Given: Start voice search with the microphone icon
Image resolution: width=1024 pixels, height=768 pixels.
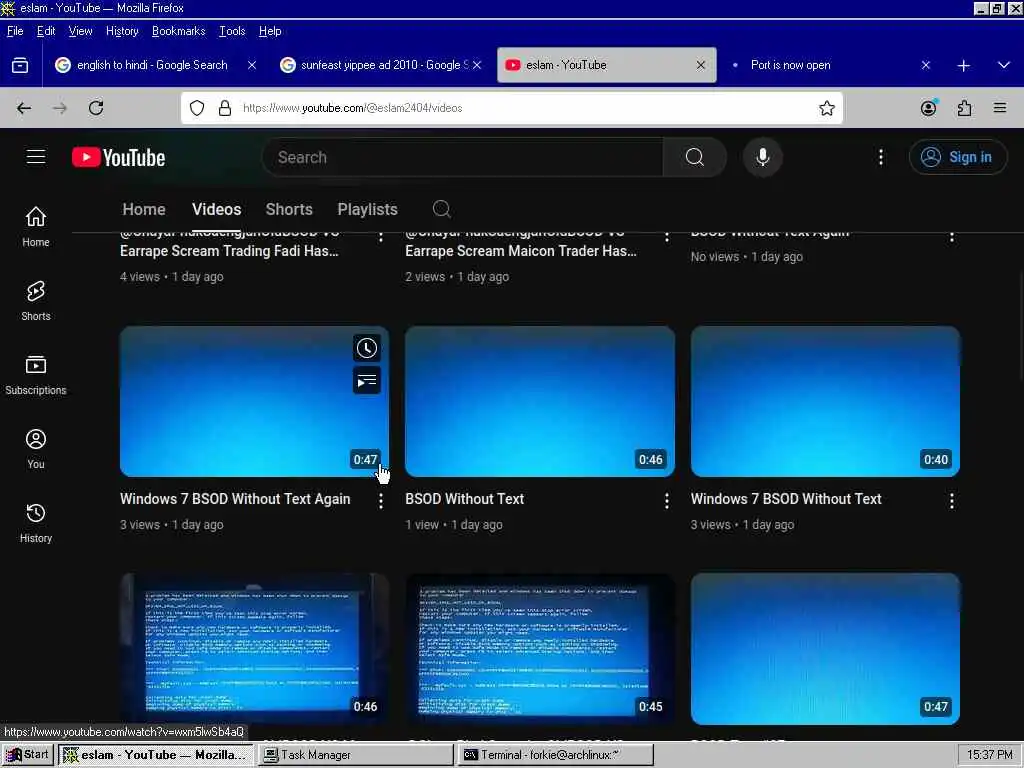Looking at the screenshot, I should click(762, 157).
